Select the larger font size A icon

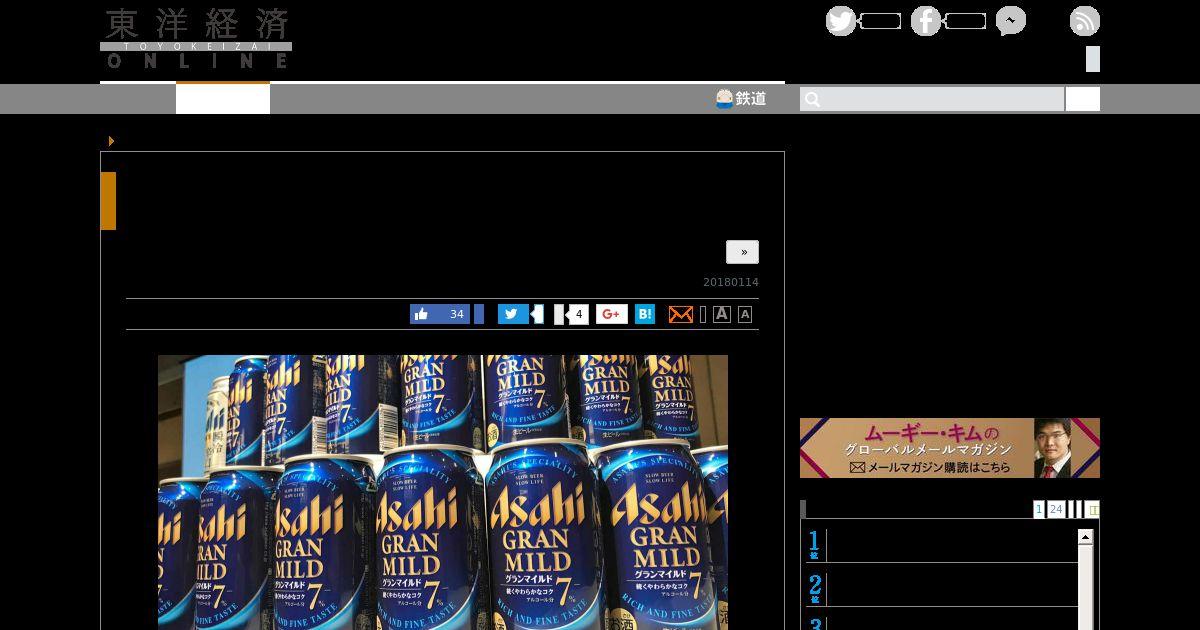[x=722, y=314]
